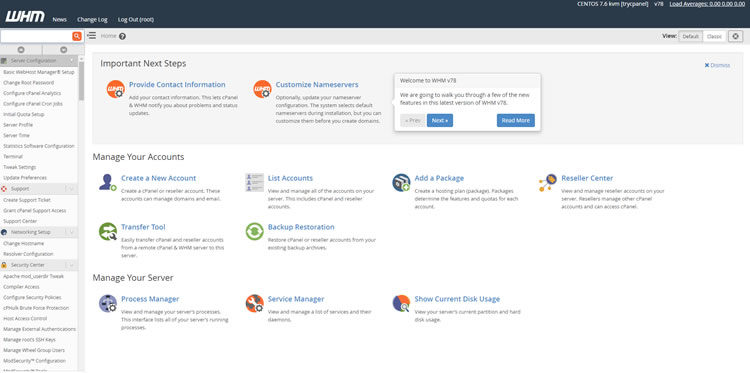This screenshot has height=373, width=750.
Task: Toggle the sidebar with the hamburger icon
Action: (91, 36)
